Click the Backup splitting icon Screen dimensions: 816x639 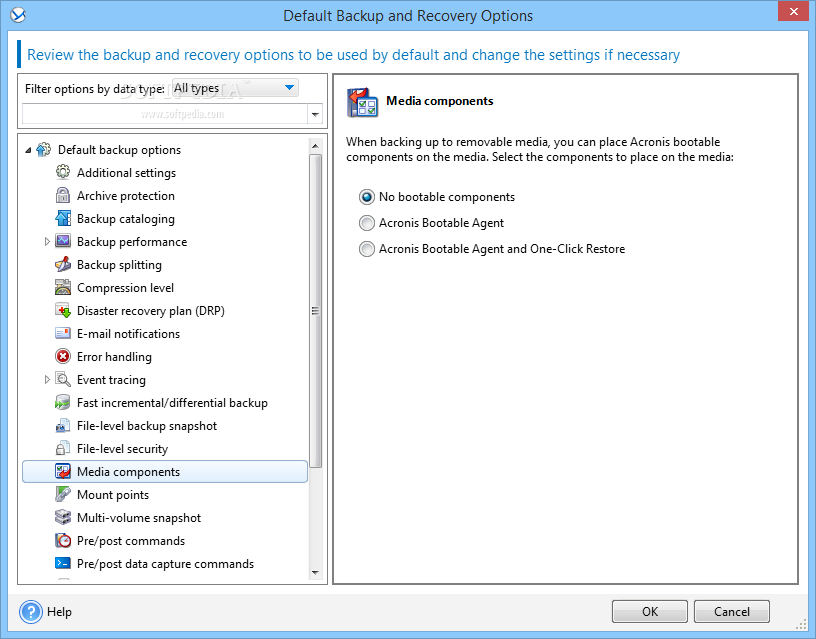coord(62,264)
